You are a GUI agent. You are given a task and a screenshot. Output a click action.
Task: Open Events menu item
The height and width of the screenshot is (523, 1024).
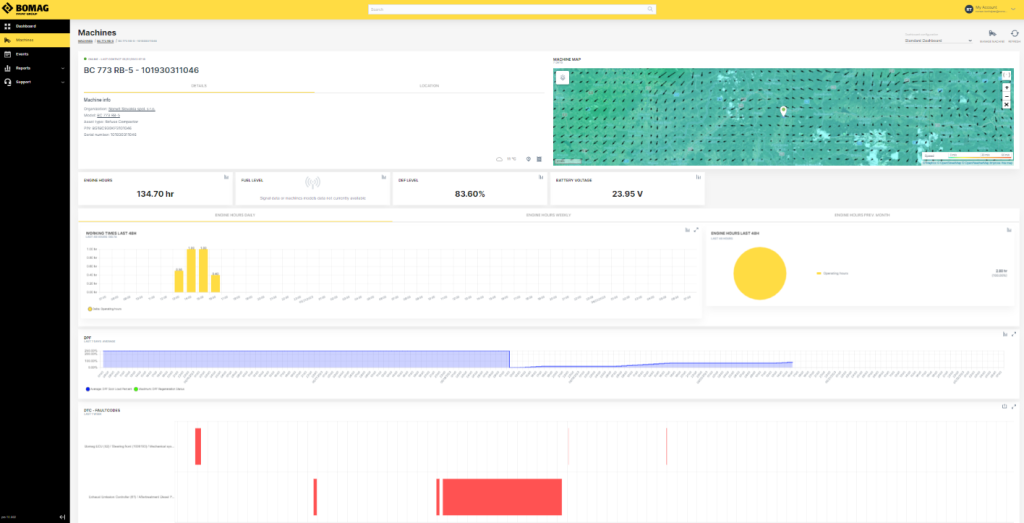pyautogui.click(x=35, y=54)
